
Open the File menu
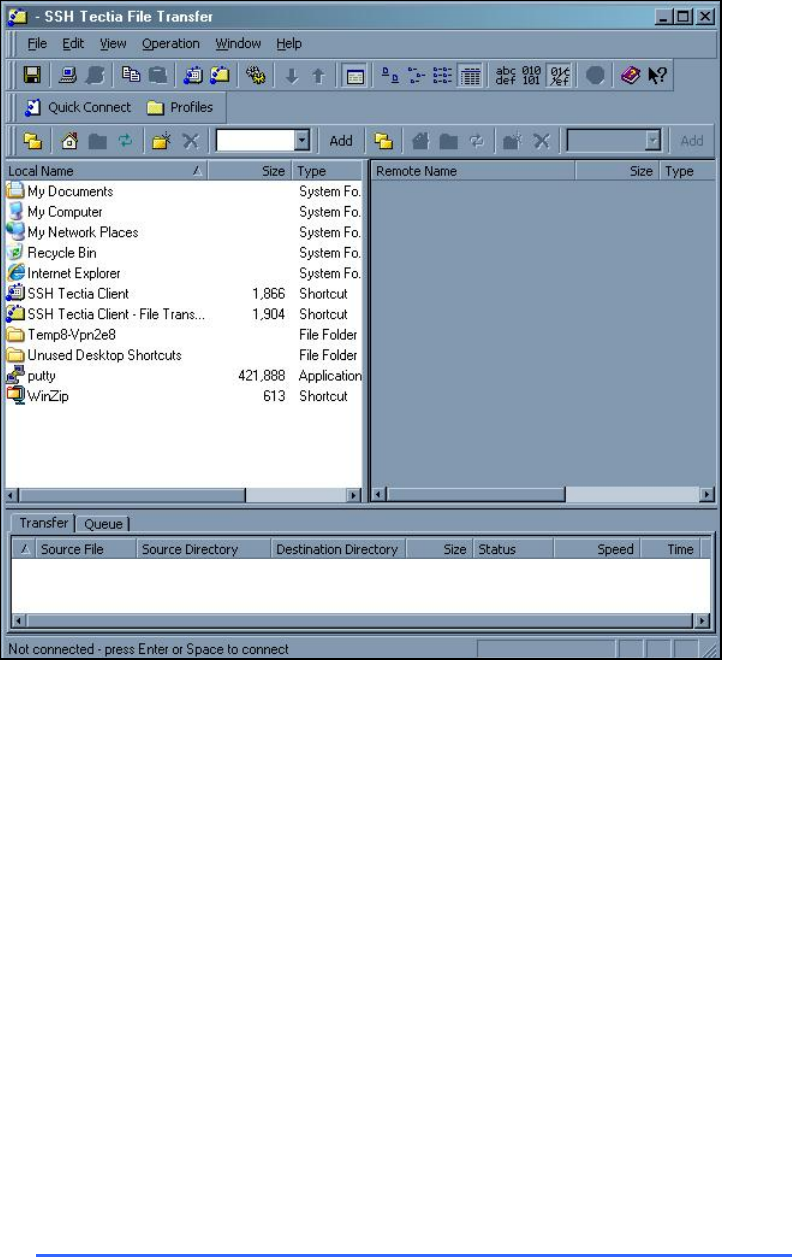click(x=37, y=44)
